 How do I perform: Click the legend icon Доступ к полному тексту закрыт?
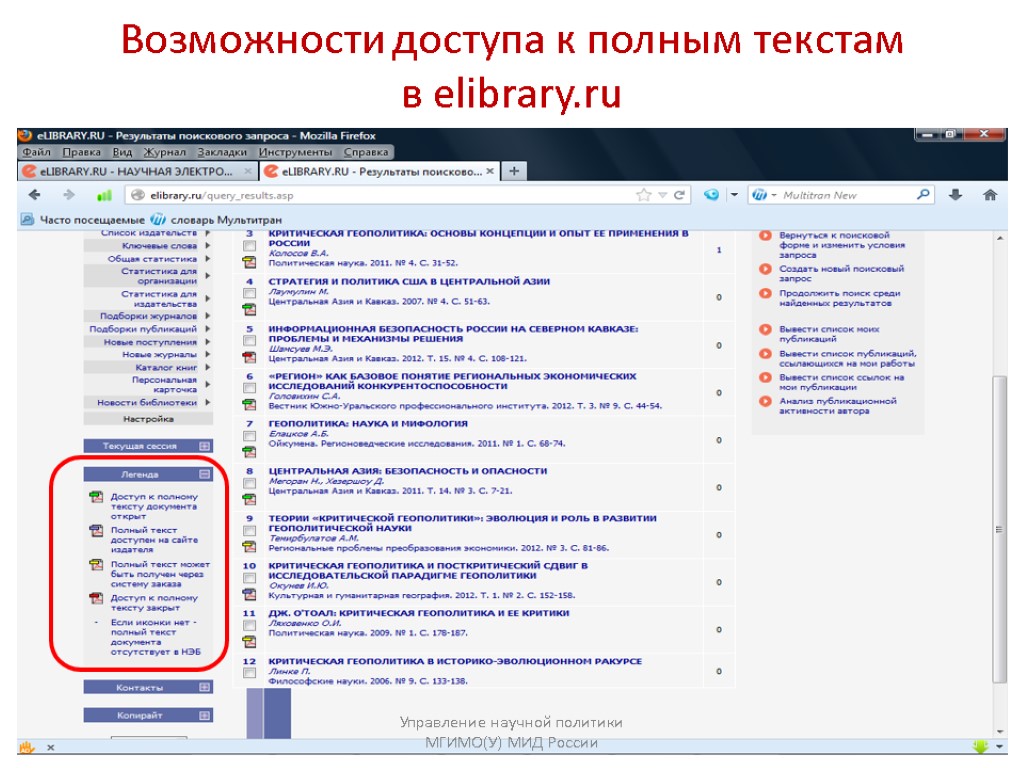click(x=96, y=598)
